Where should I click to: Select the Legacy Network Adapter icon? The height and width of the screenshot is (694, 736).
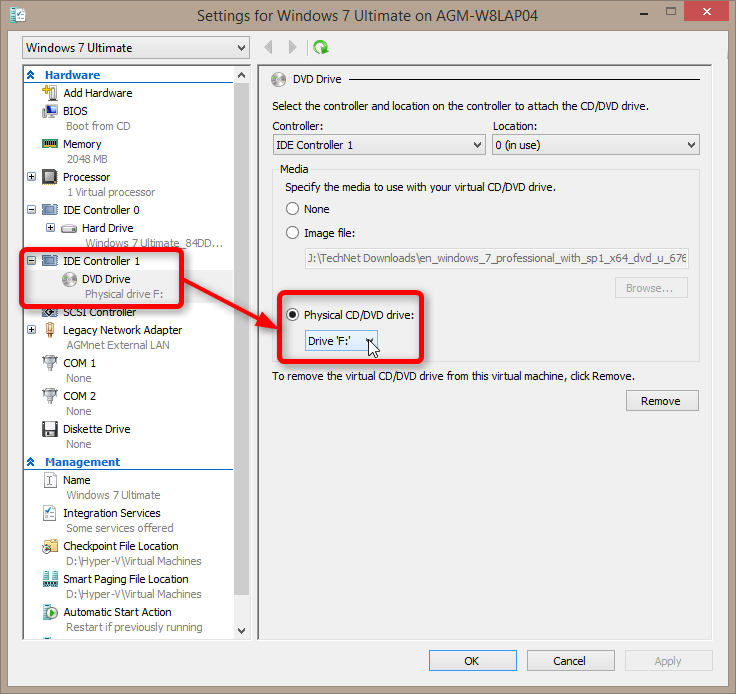click(50, 330)
